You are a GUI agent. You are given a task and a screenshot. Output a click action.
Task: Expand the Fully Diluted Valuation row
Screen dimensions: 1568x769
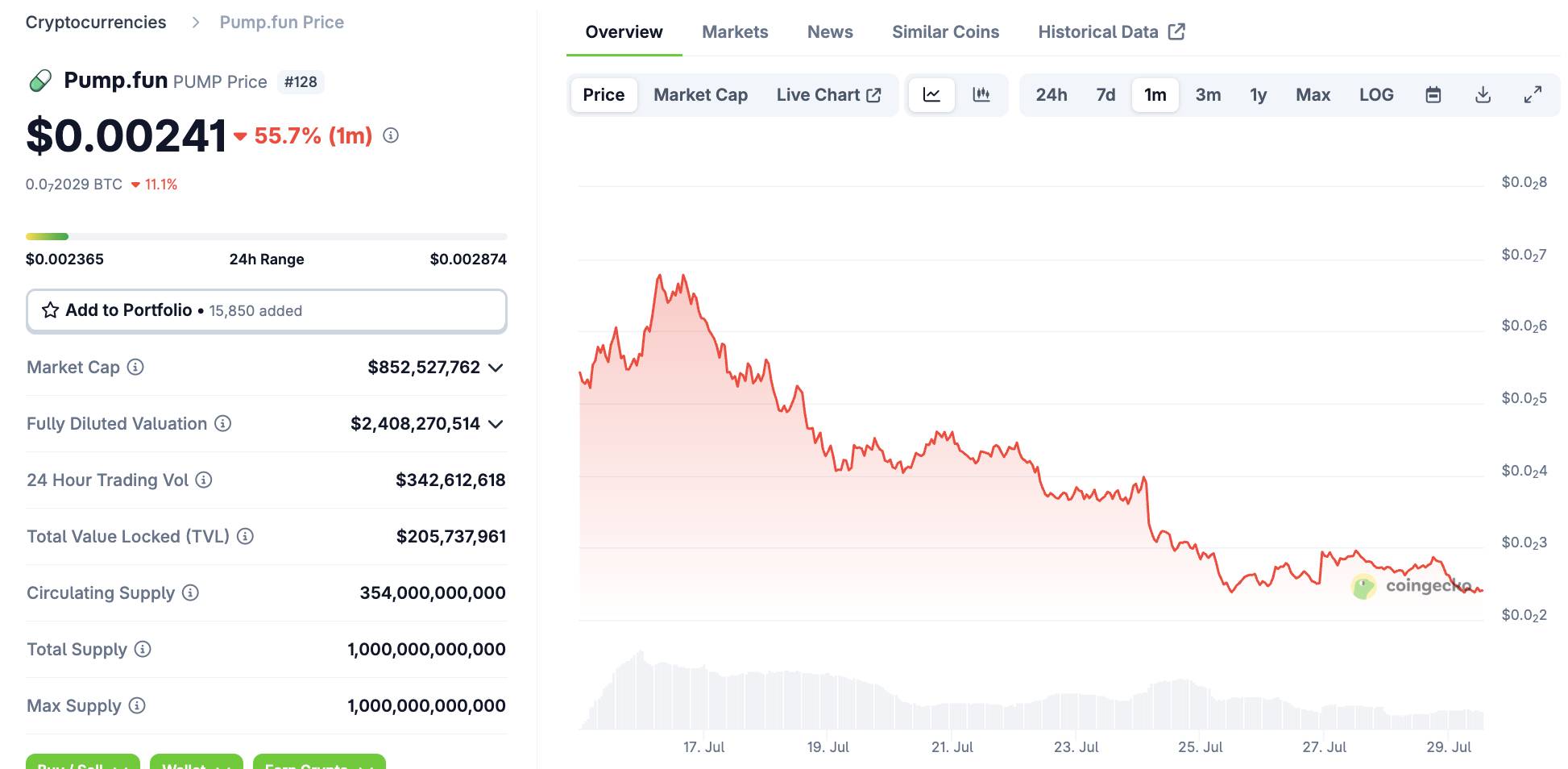click(497, 424)
